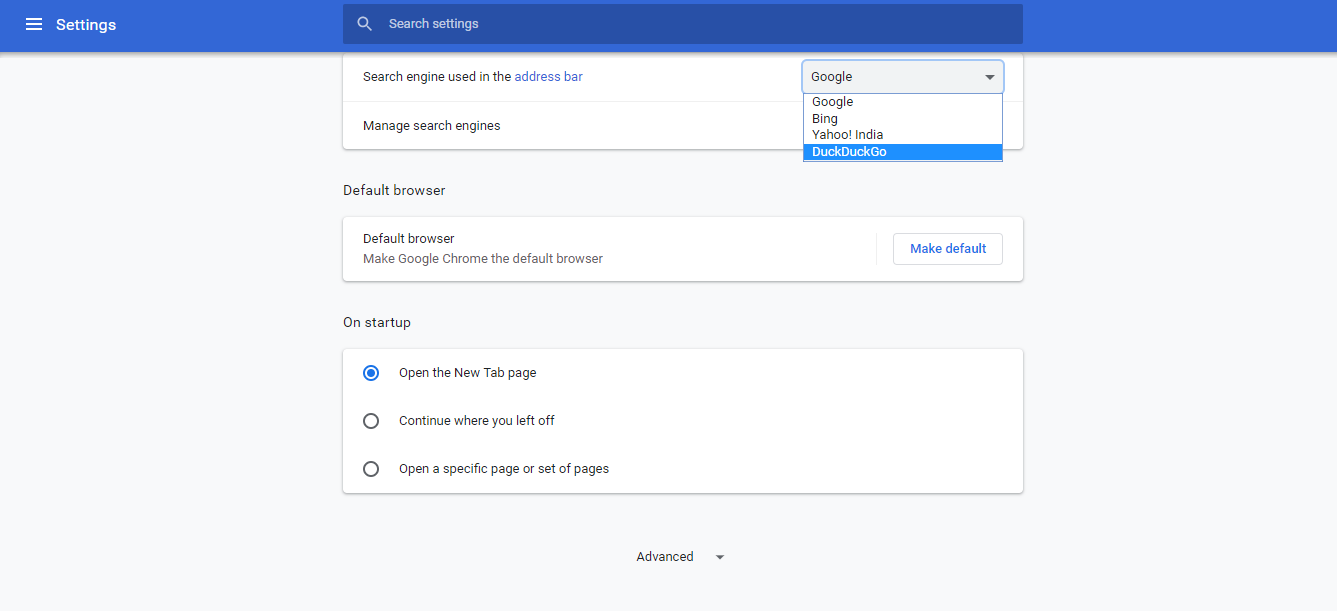The image size is (1337, 611).
Task: Click the Make Google Chrome the default browser text
Action: click(x=483, y=259)
